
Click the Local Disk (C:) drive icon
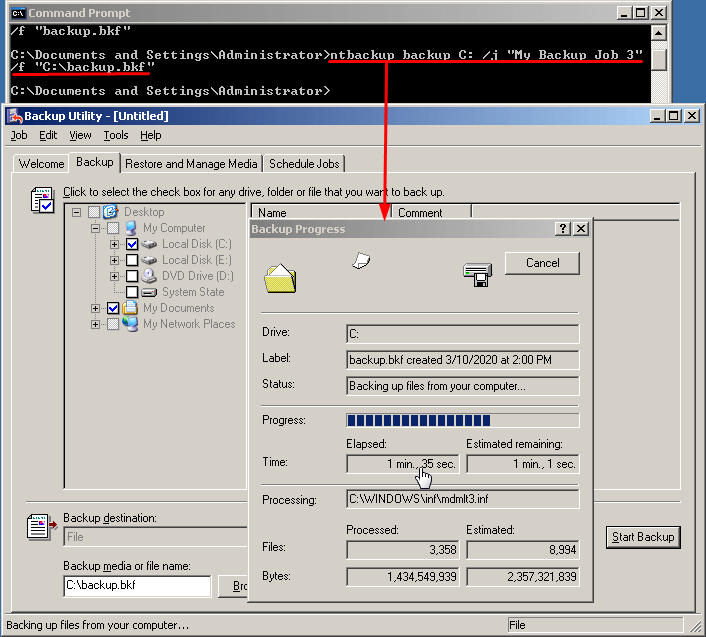click(x=149, y=244)
